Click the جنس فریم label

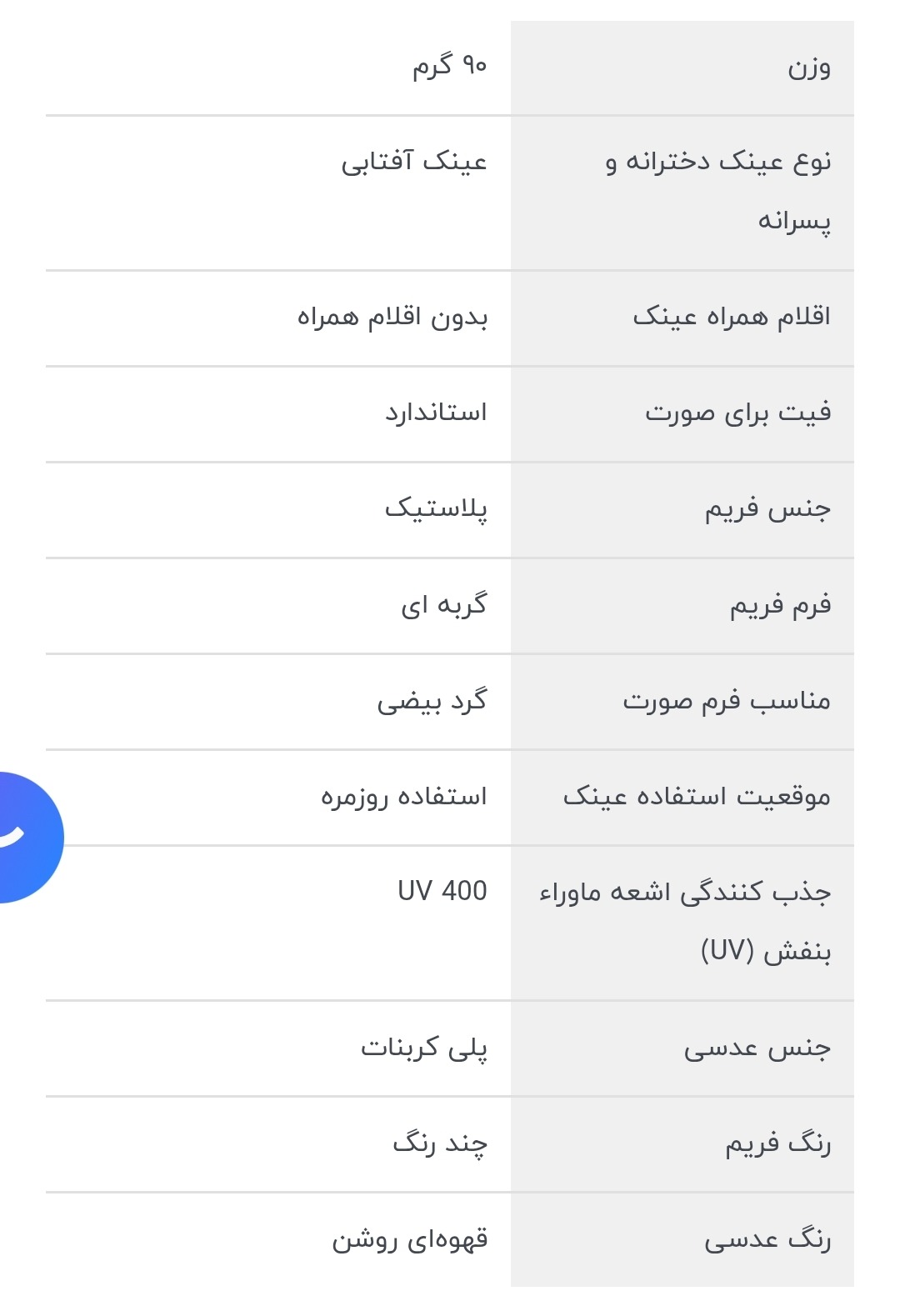tap(767, 508)
